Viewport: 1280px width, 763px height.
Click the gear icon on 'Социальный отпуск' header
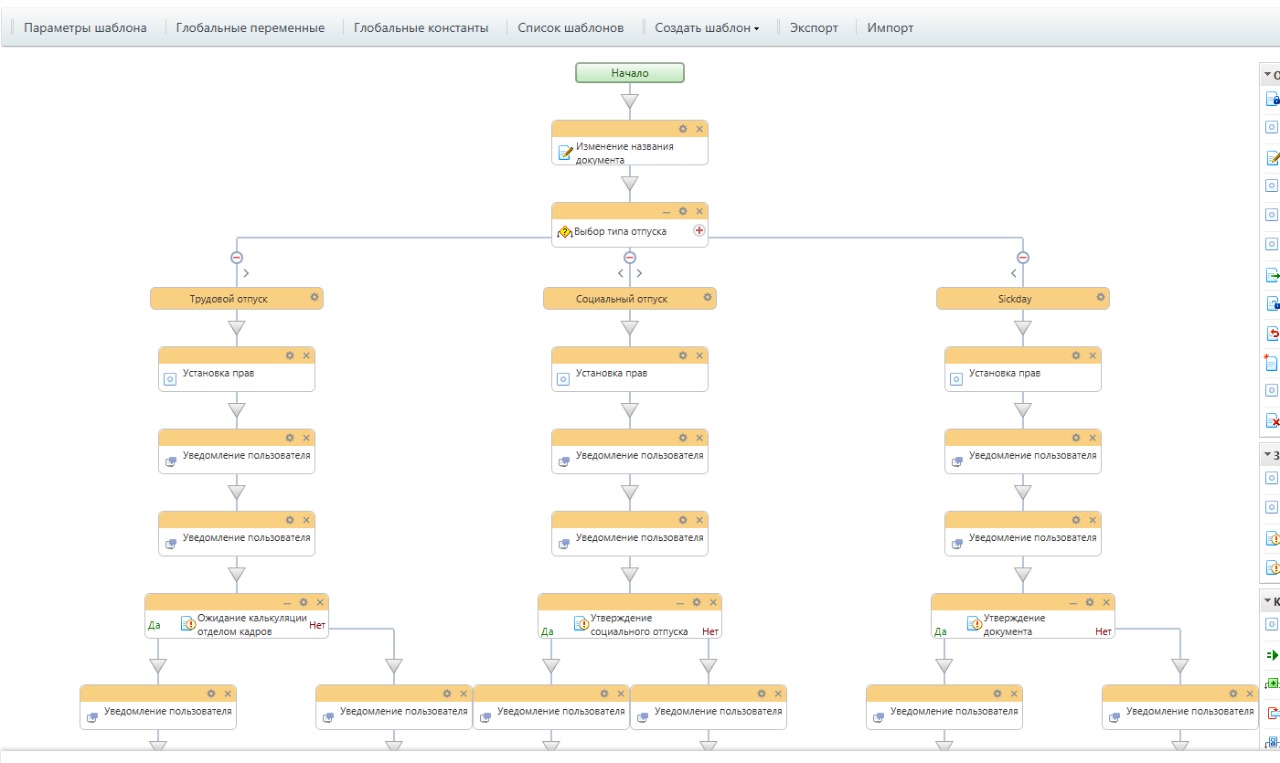click(x=707, y=297)
